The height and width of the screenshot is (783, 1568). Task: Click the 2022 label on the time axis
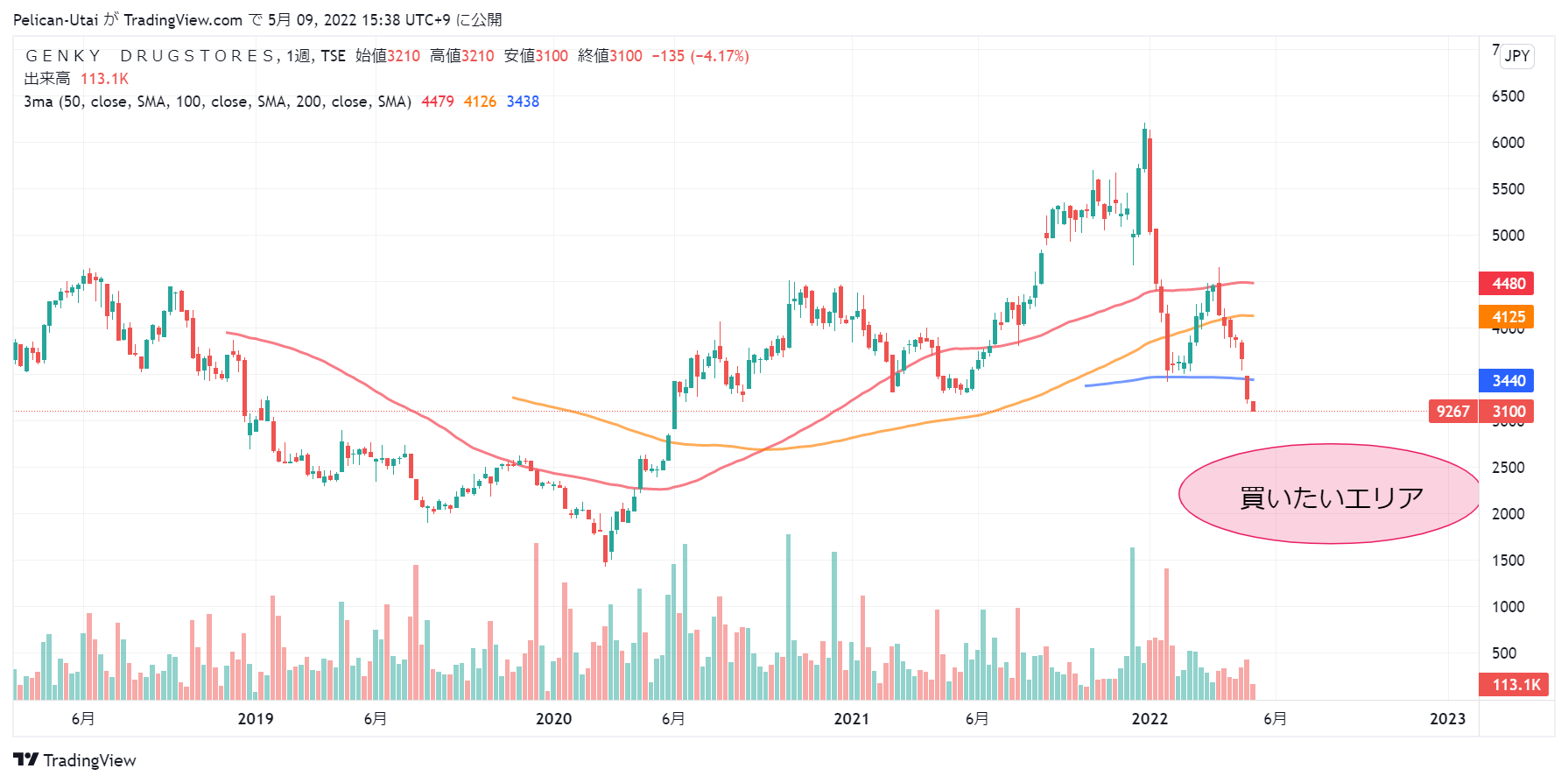[x=1150, y=719]
